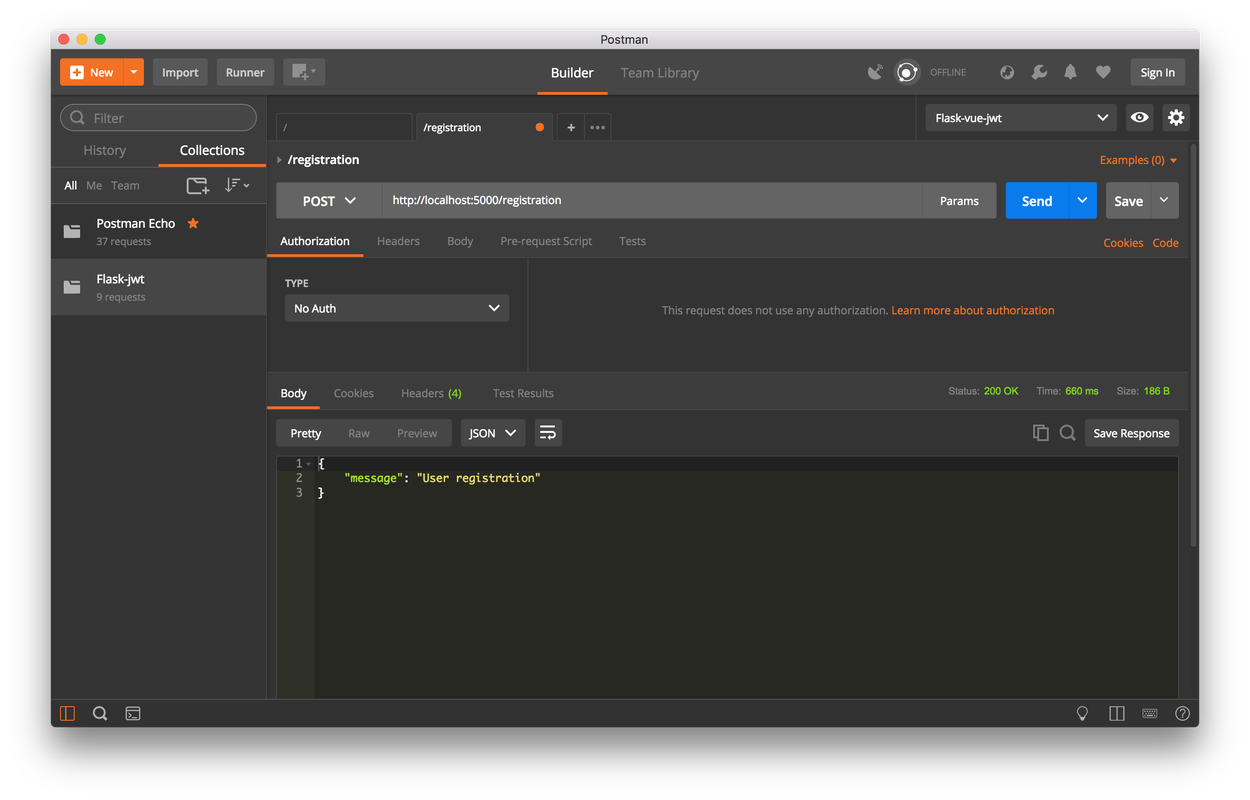1250x800 pixels.
Task: Open manage environments gear icon
Action: 1176,118
